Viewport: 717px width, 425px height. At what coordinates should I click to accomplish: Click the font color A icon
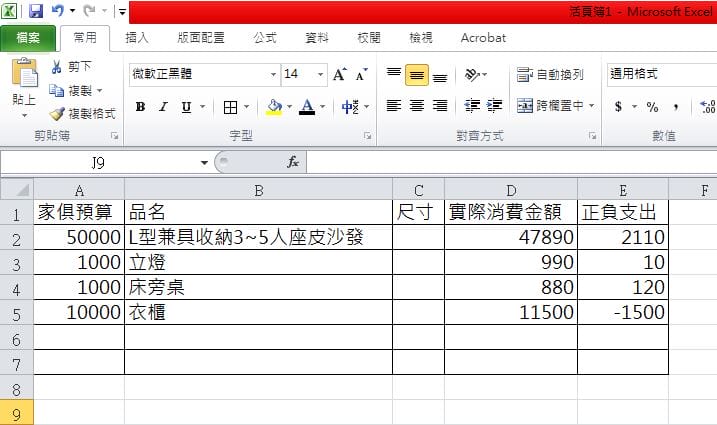click(307, 105)
